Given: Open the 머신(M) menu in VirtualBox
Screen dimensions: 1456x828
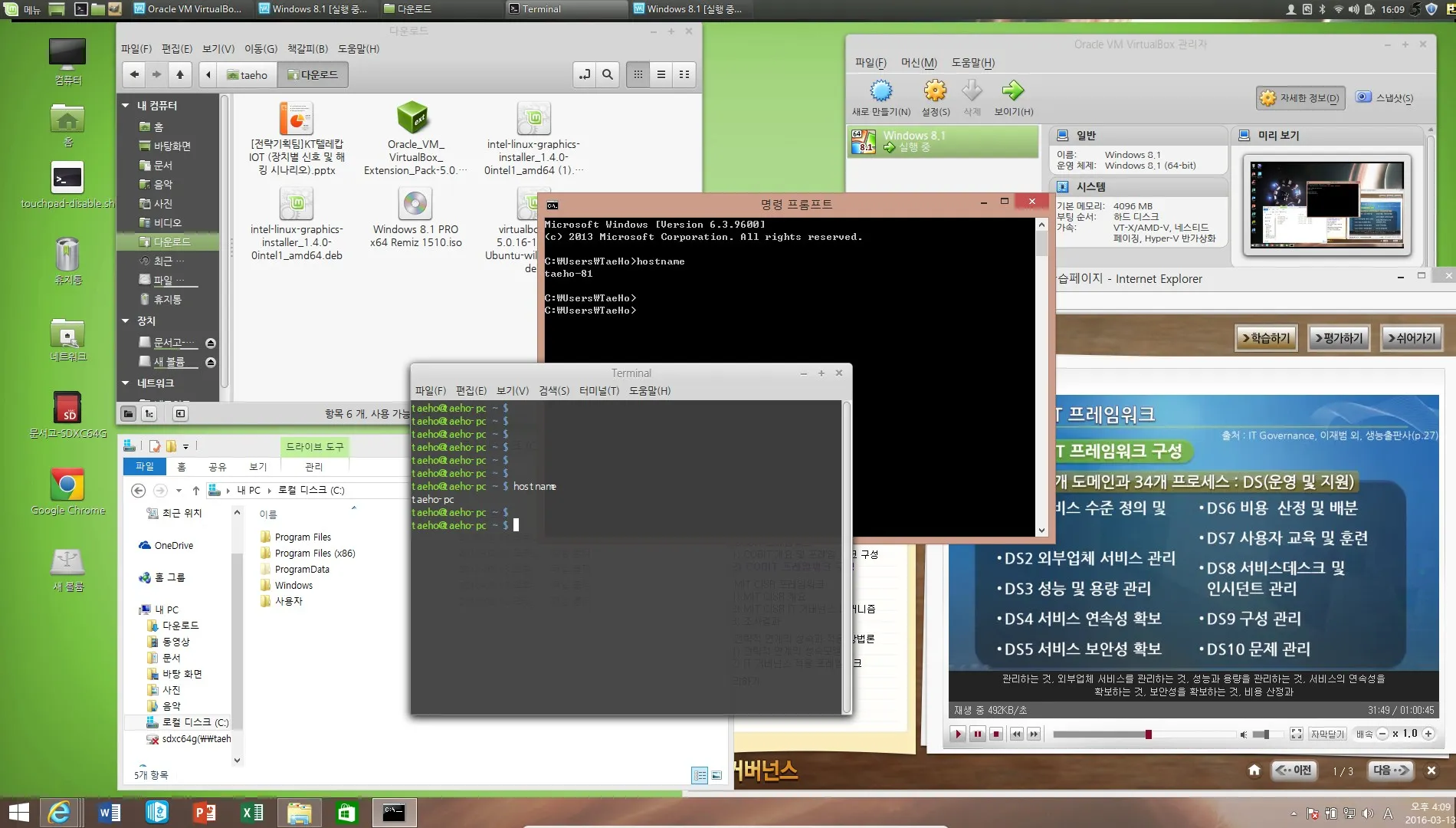Looking at the screenshot, I should click(x=918, y=62).
